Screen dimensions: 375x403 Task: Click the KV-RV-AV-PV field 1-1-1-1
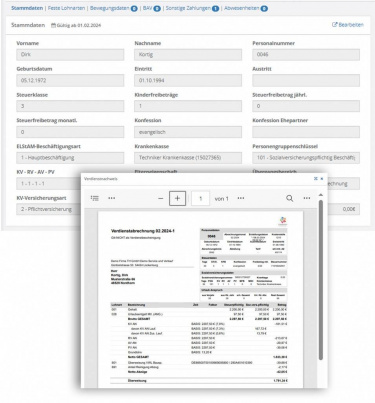(x=49, y=183)
